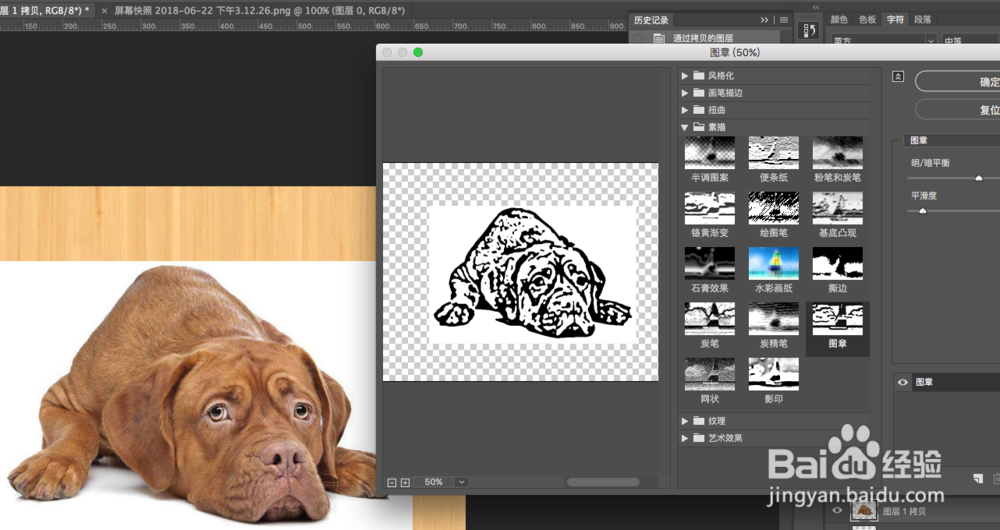The width and height of the screenshot is (1000, 530).
Task: Switch to the 历史记录 panel tab
Action: click(x=651, y=20)
